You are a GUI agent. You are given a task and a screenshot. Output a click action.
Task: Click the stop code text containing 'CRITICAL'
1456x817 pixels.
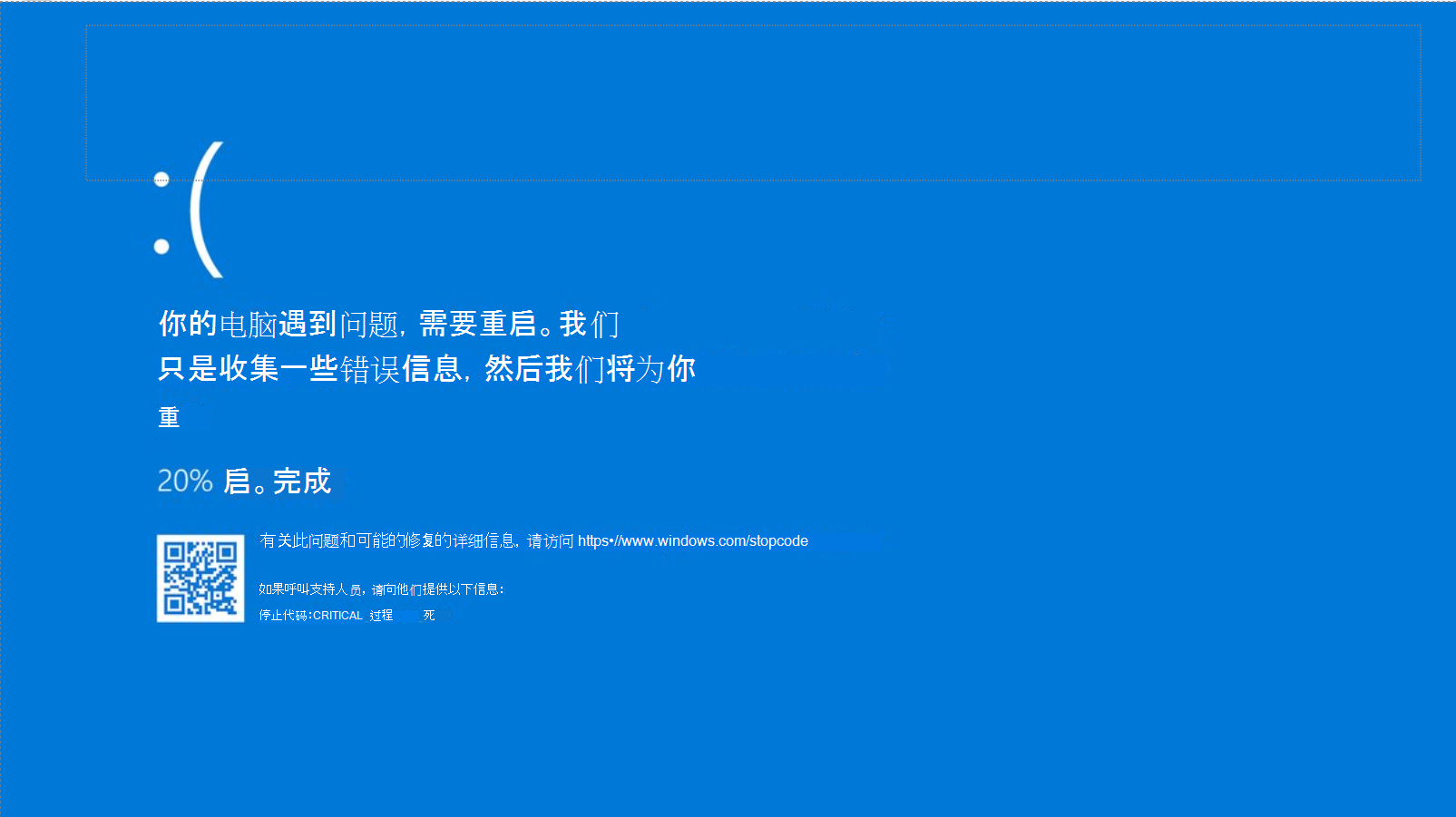pyautogui.click(x=347, y=615)
